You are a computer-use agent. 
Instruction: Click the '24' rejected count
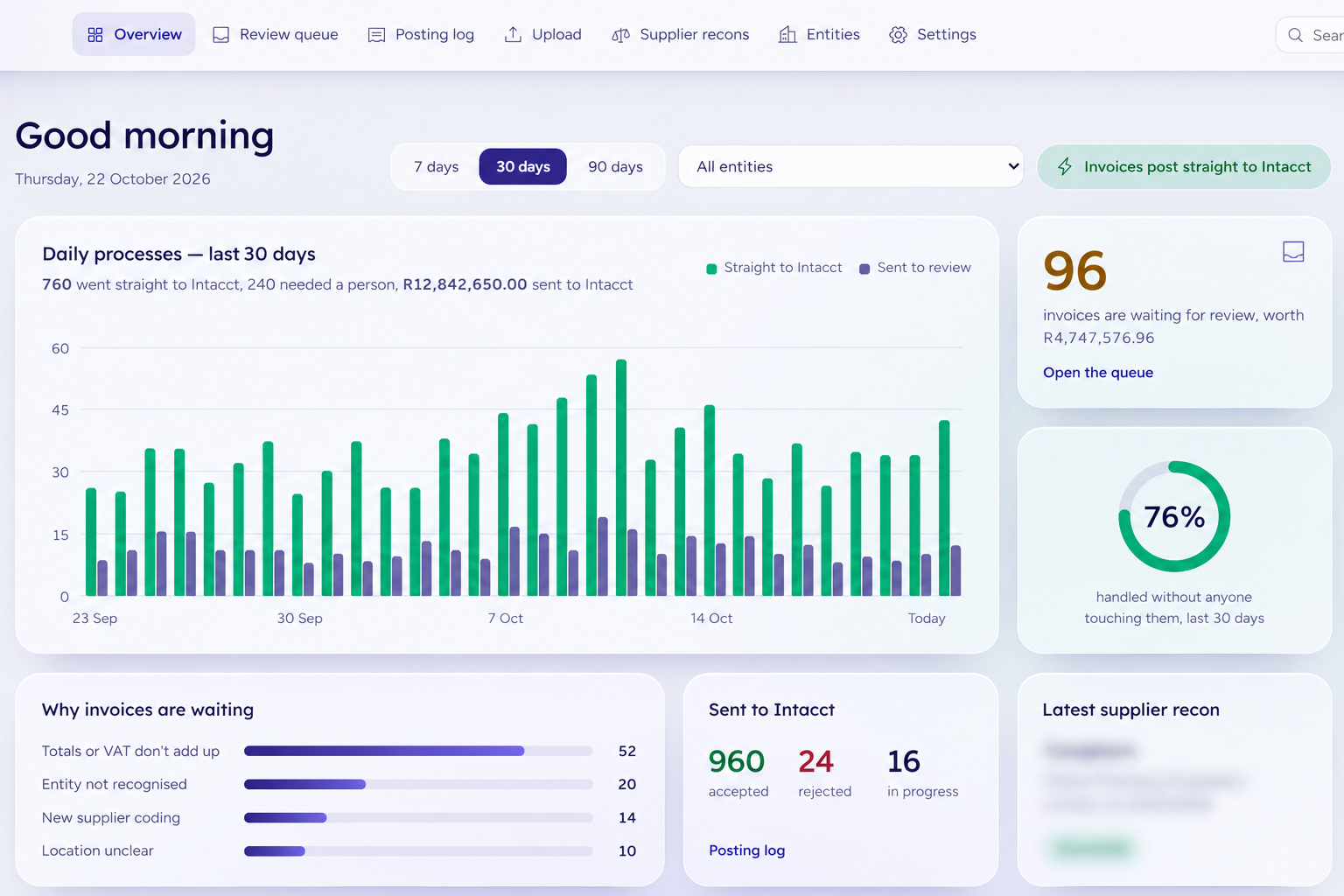click(815, 761)
